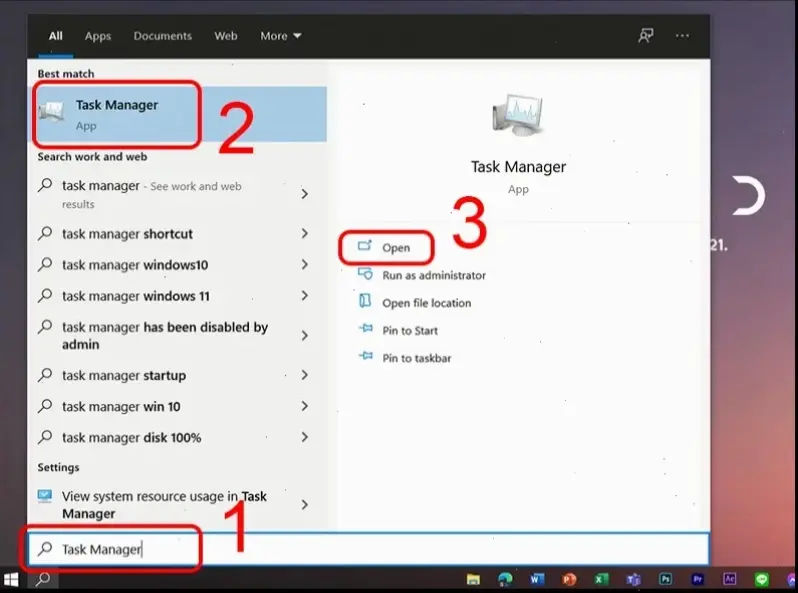
Task: Click the search box containing 'Task Manager'
Action: tap(368, 549)
